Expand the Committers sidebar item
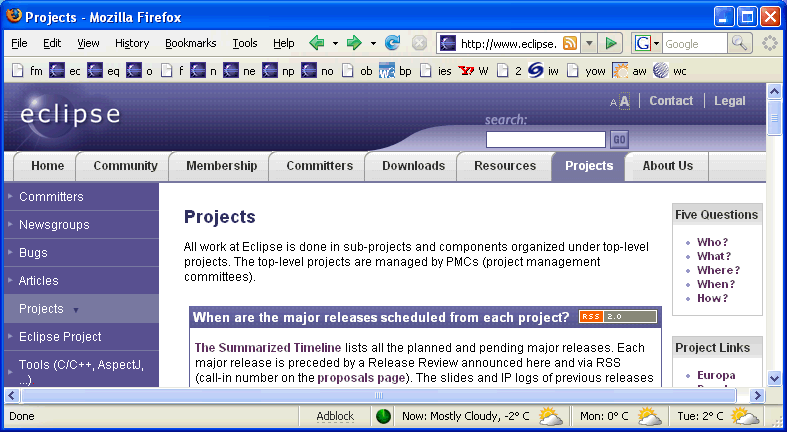Viewport: 787px width, 432px height. 10,196
